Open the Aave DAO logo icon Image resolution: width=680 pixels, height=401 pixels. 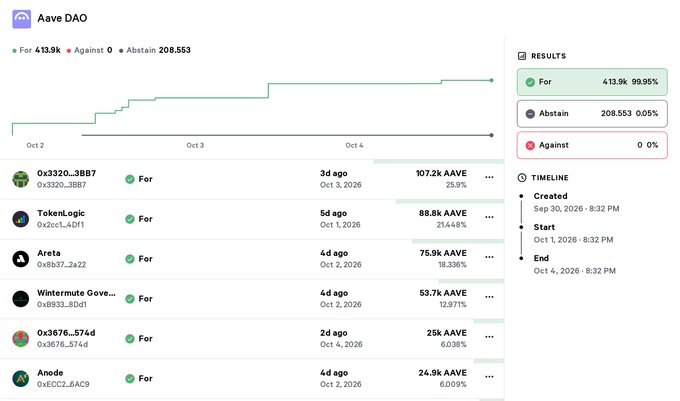coord(21,19)
